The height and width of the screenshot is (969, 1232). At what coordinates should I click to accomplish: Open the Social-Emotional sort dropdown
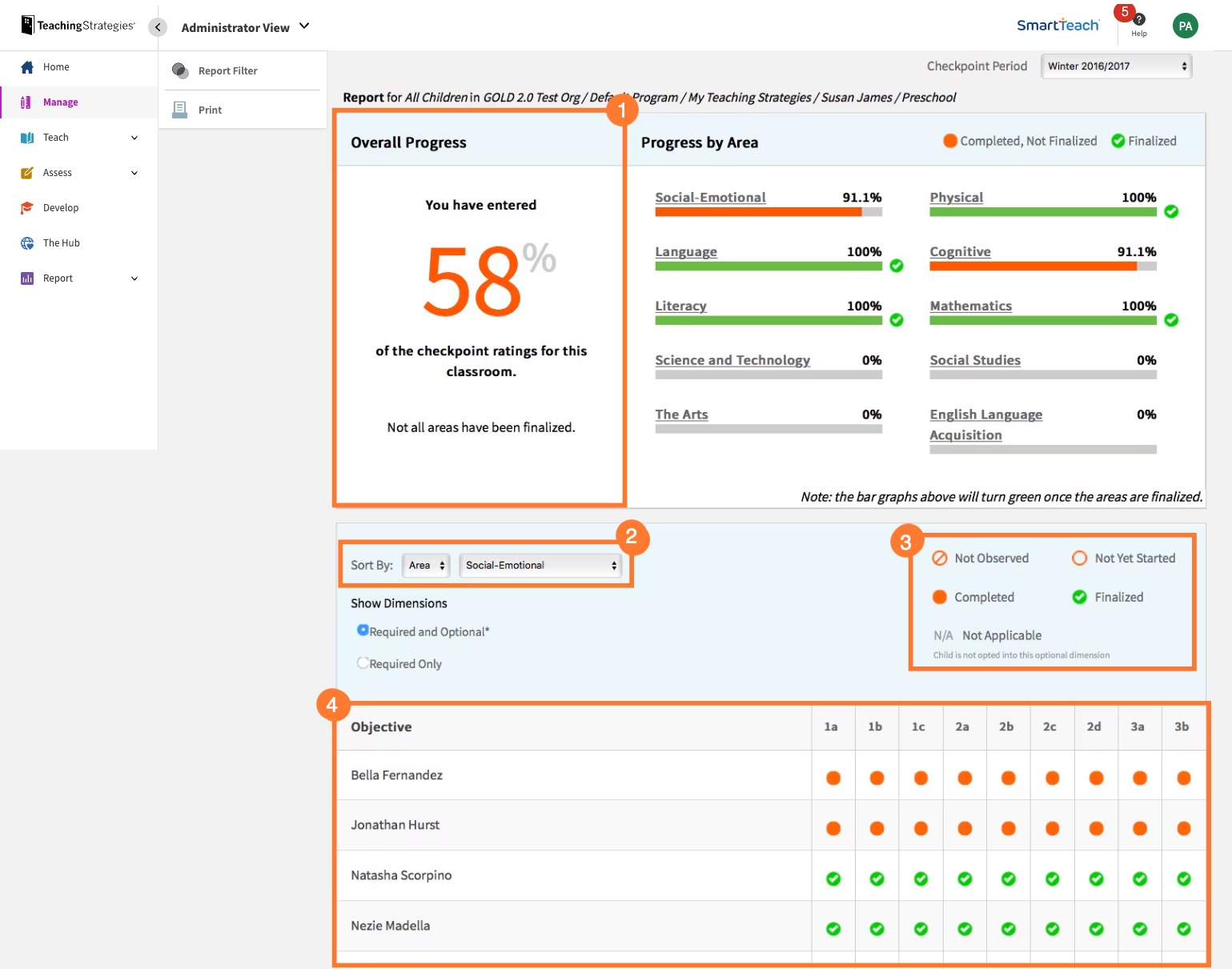click(540, 565)
